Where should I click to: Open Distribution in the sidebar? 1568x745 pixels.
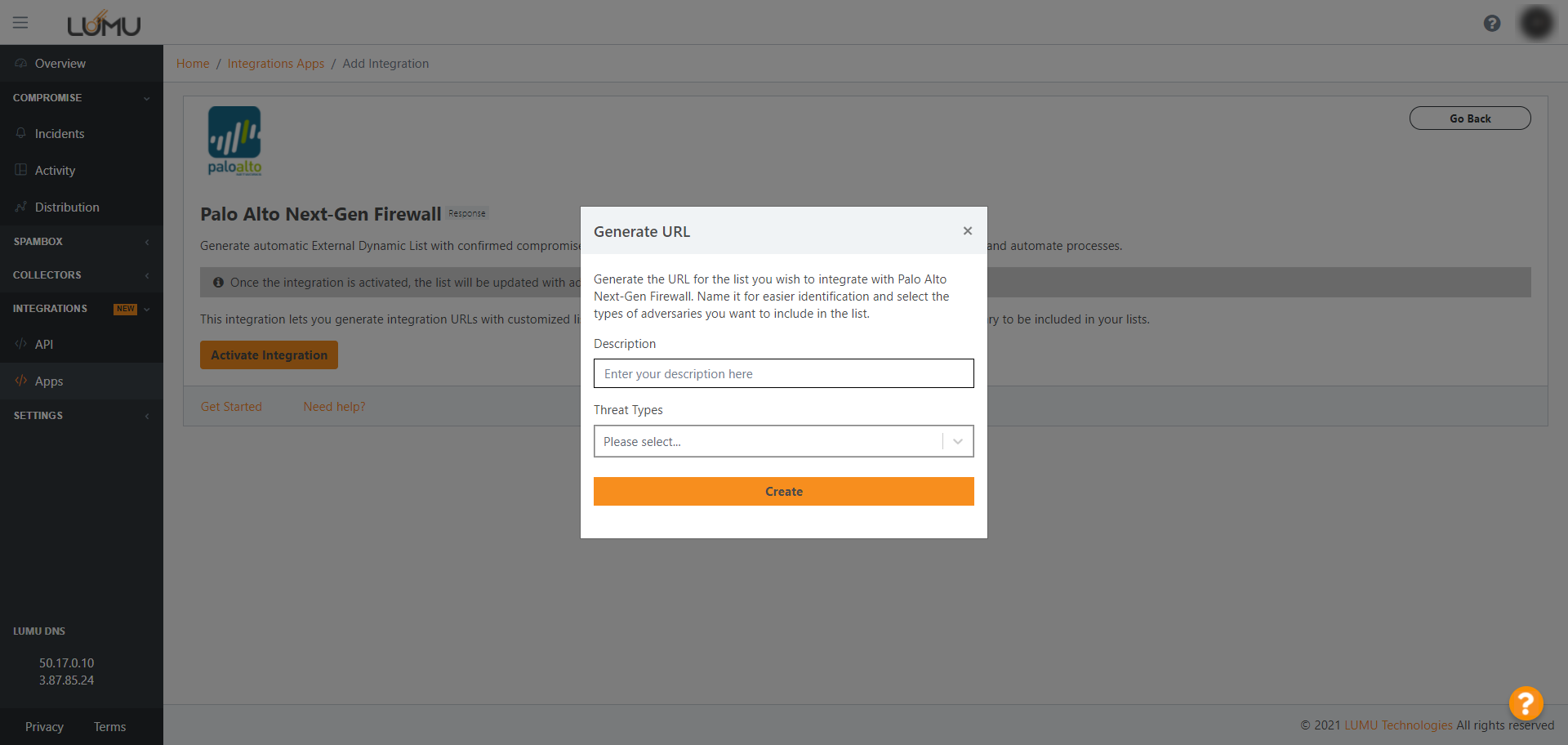point(67,207)
